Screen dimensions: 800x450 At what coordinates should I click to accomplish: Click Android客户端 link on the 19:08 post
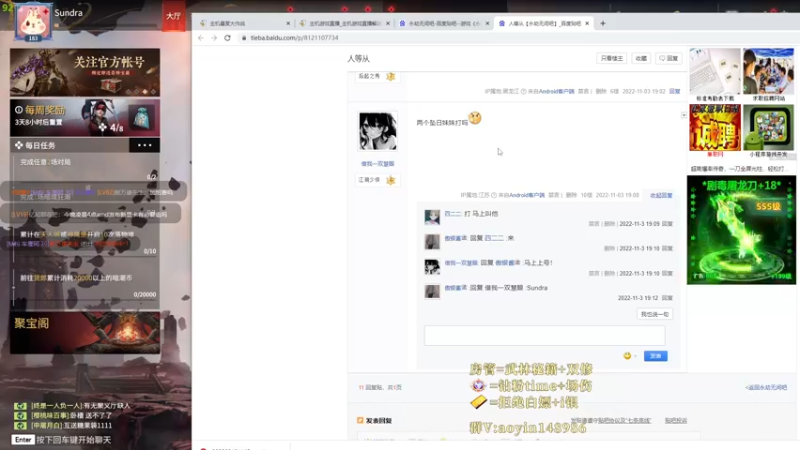click(527, 195)
